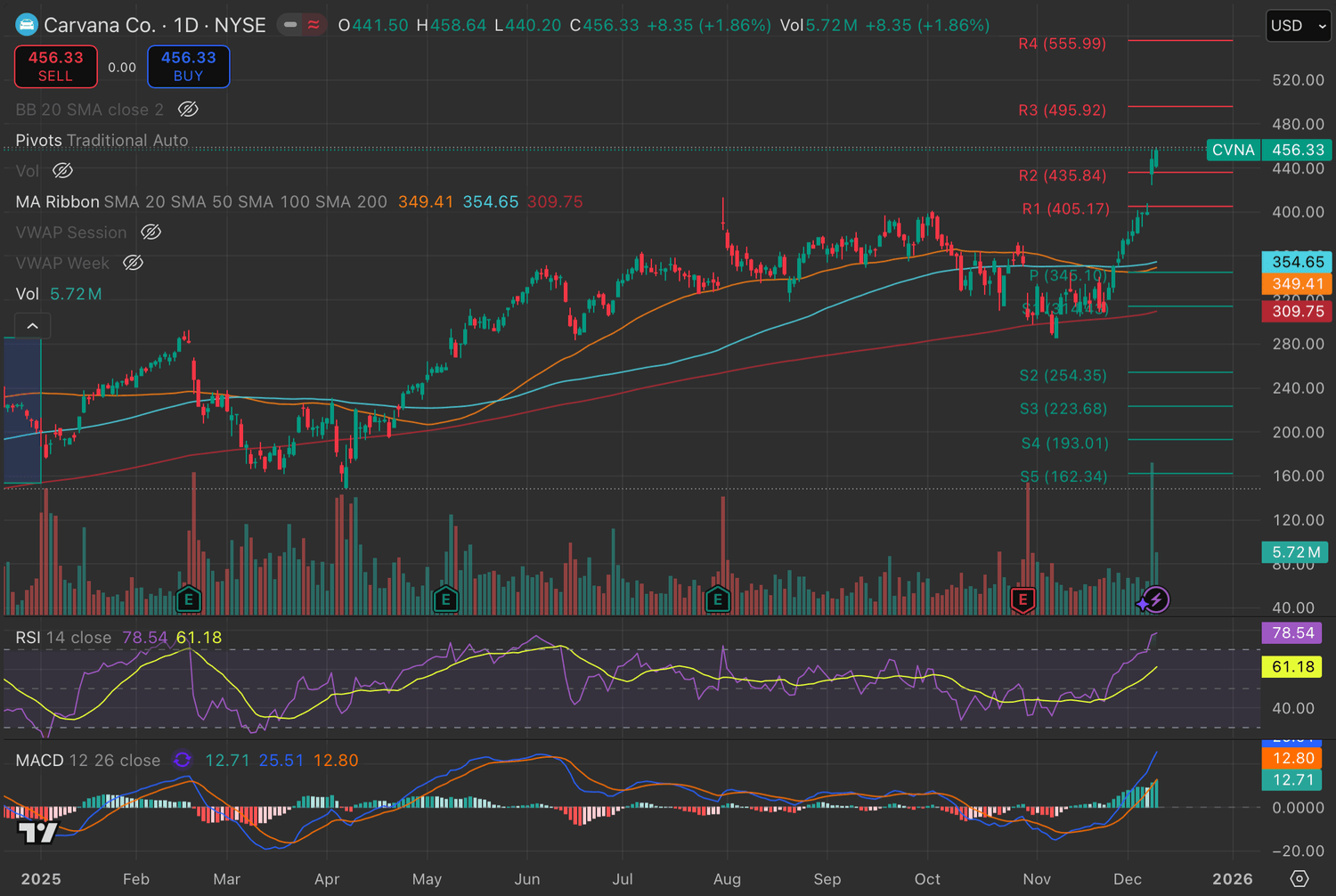1336x896 pixels.
Task: Show the hidden BB 20 SMA indicator
Action: 188,110
